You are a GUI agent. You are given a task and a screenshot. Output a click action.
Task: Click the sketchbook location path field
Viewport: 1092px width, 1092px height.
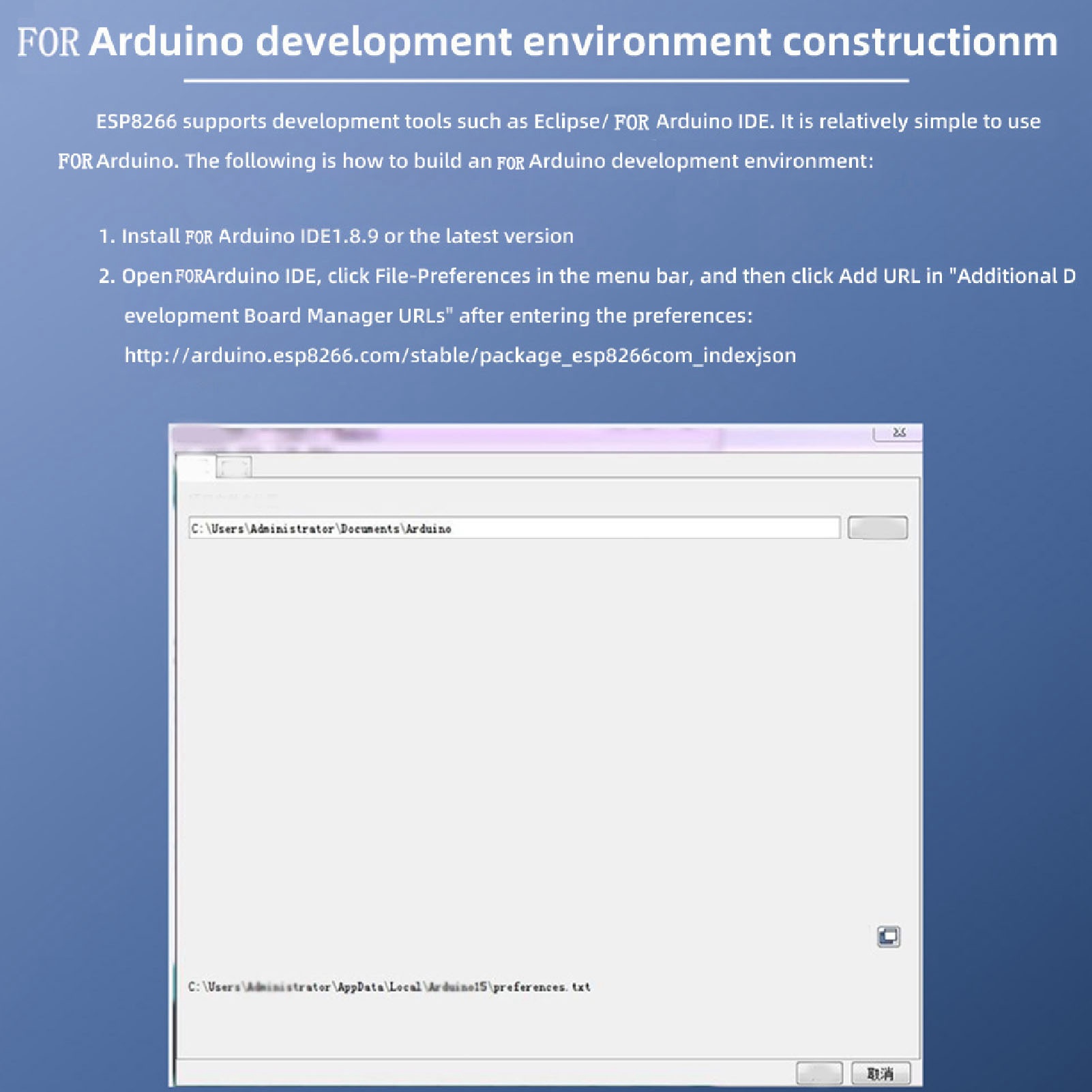click(x=514, y=528)
